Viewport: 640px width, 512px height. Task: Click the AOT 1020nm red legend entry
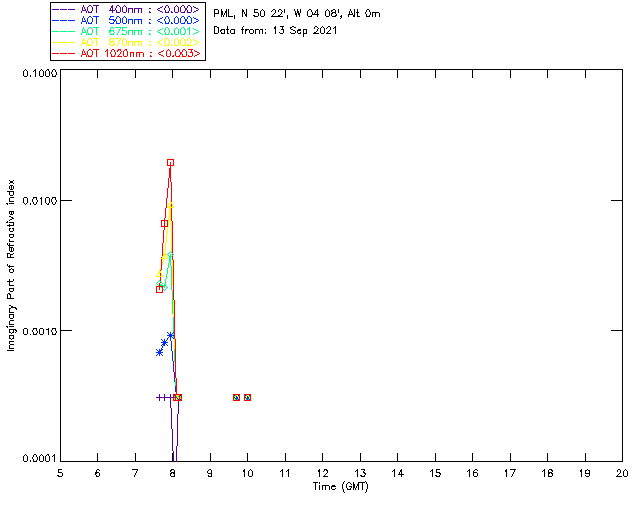point(127,53)
